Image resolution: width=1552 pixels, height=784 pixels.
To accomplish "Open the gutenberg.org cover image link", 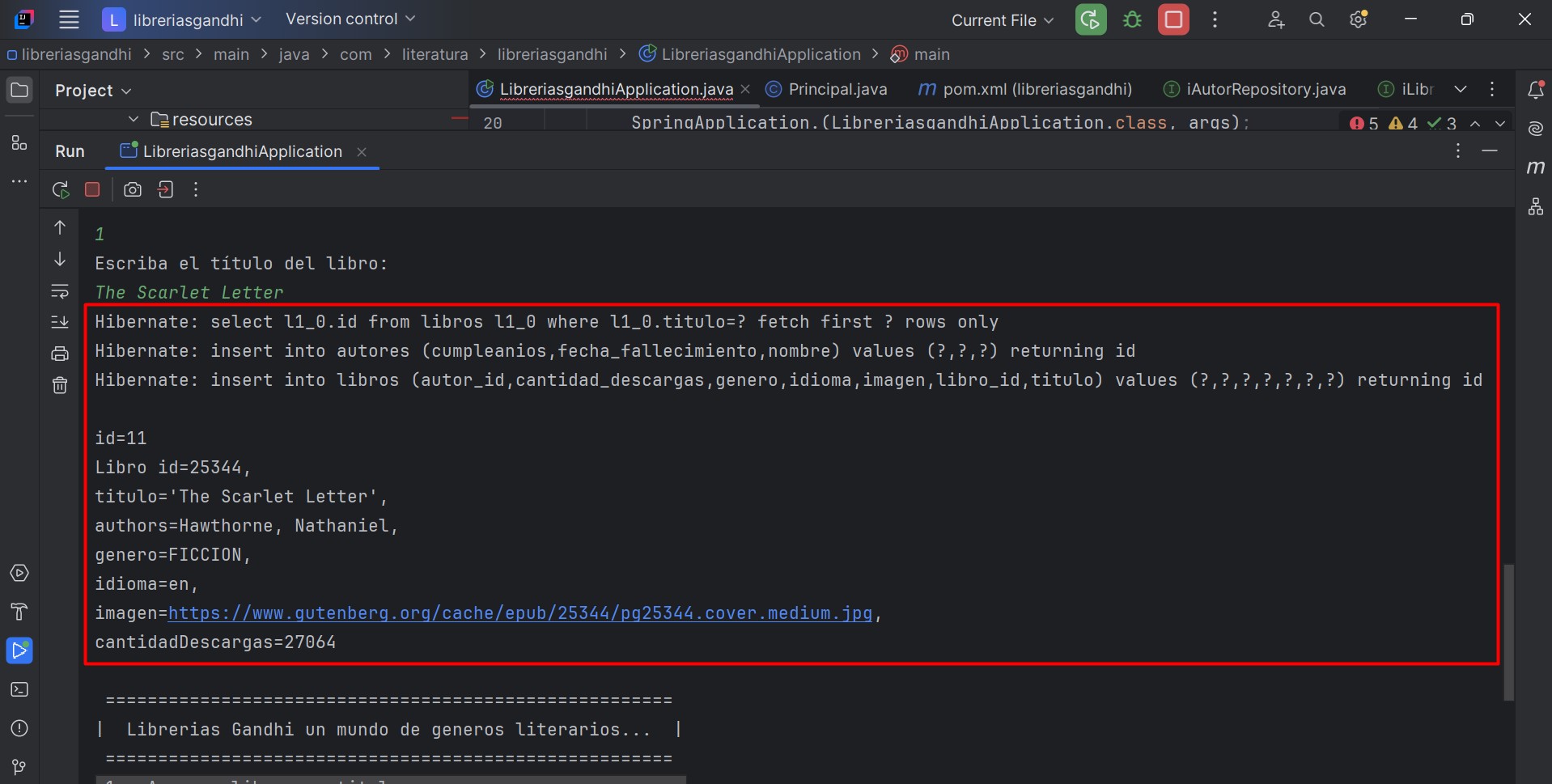I will tap(520, 613).
